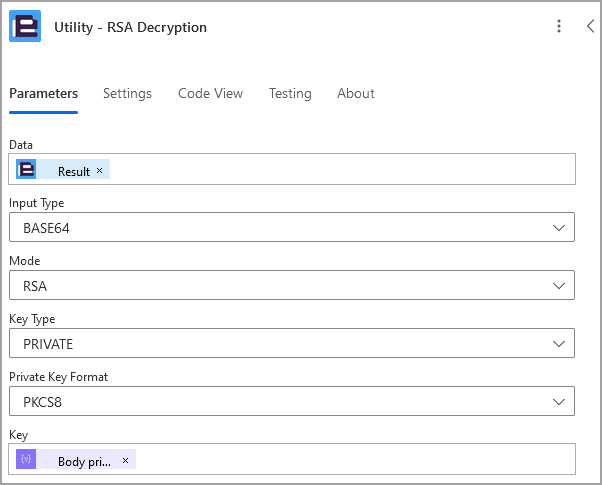Click the Utility RSA Decryption connector icon
The image size is (602, 485).
click(25, 26)
